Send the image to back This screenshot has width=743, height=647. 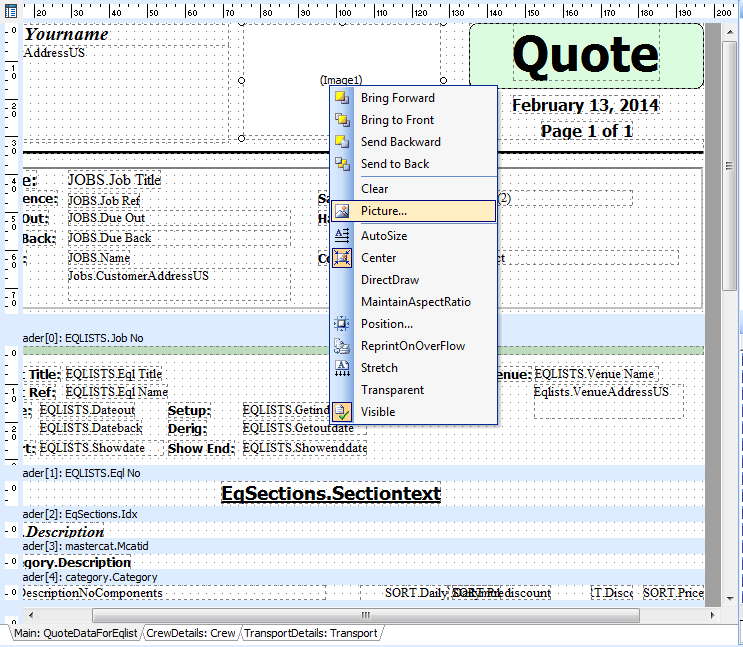coord(394,164)
